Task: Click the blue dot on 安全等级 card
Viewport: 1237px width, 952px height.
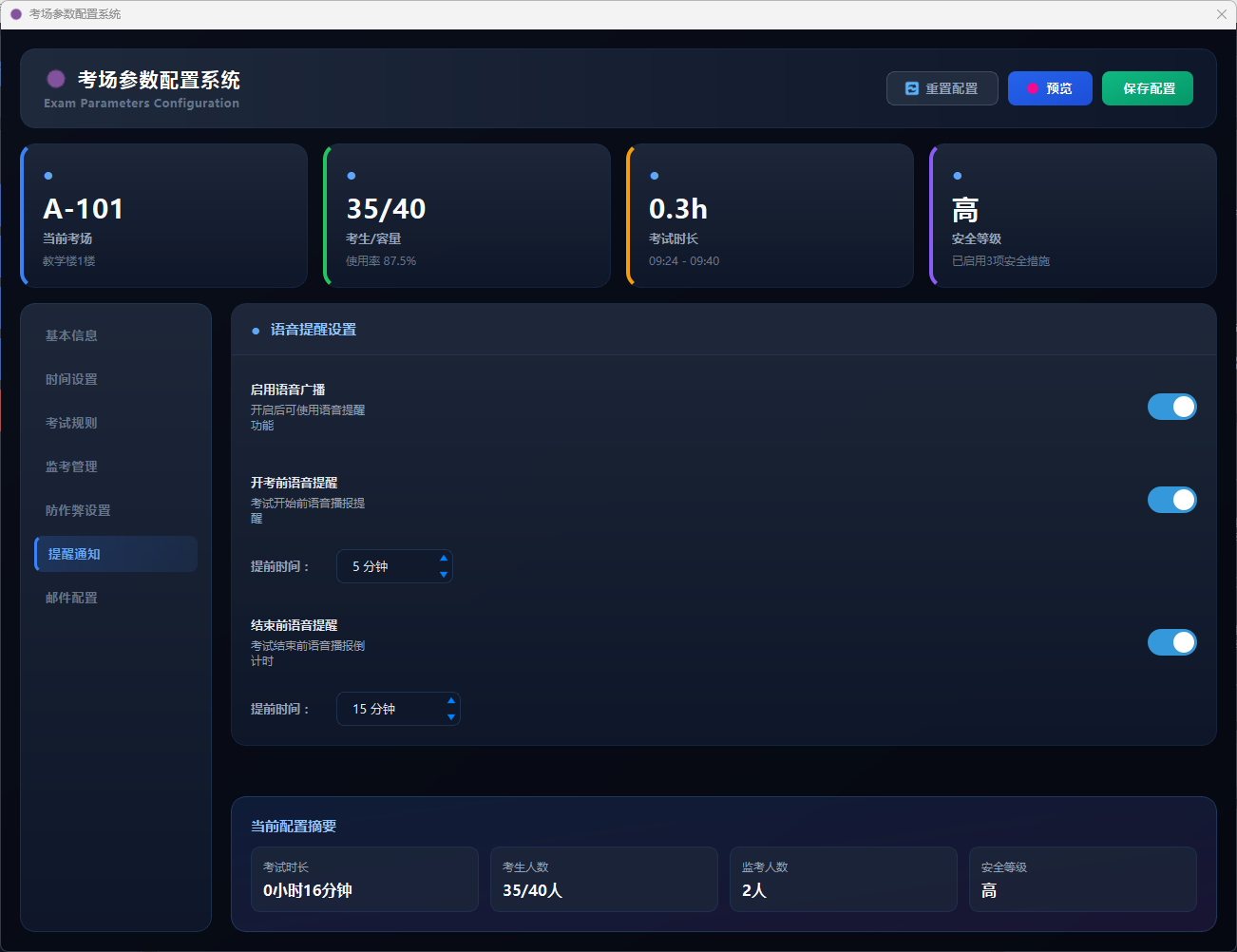Action: pyautogui.click(x=958, y=176)
